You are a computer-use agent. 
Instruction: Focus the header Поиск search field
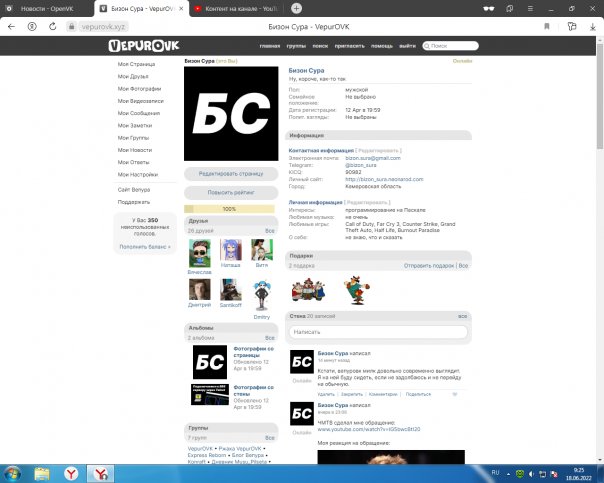(450, 46)
